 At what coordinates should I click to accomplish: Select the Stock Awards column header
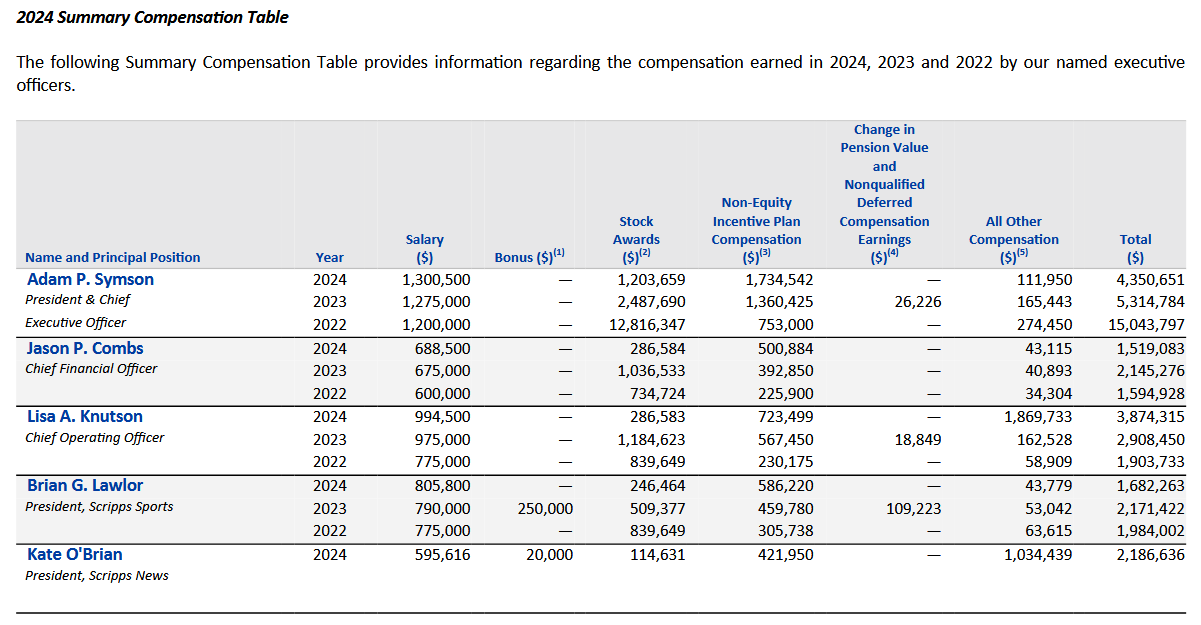click(x=636, y=239)
